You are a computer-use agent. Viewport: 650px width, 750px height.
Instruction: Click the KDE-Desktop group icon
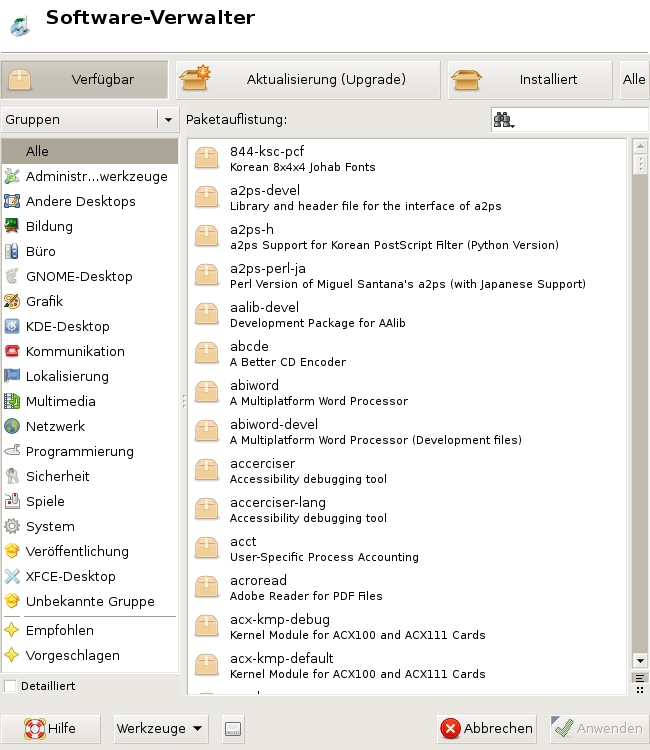[12, 326]
